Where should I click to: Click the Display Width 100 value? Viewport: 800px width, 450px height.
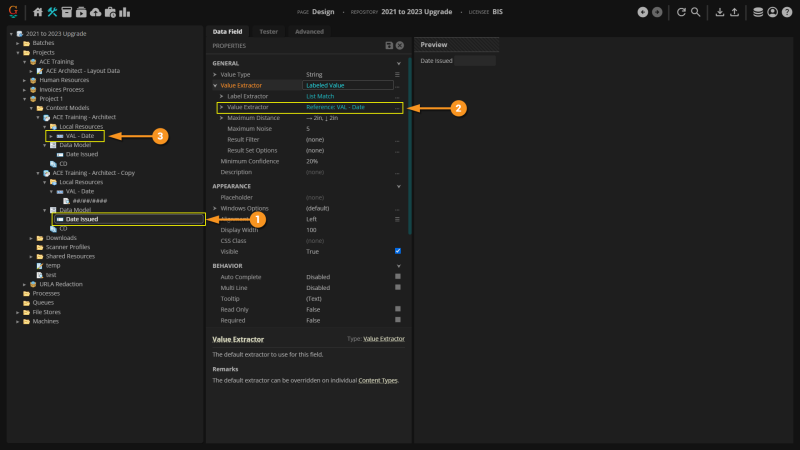click(311, 230)
